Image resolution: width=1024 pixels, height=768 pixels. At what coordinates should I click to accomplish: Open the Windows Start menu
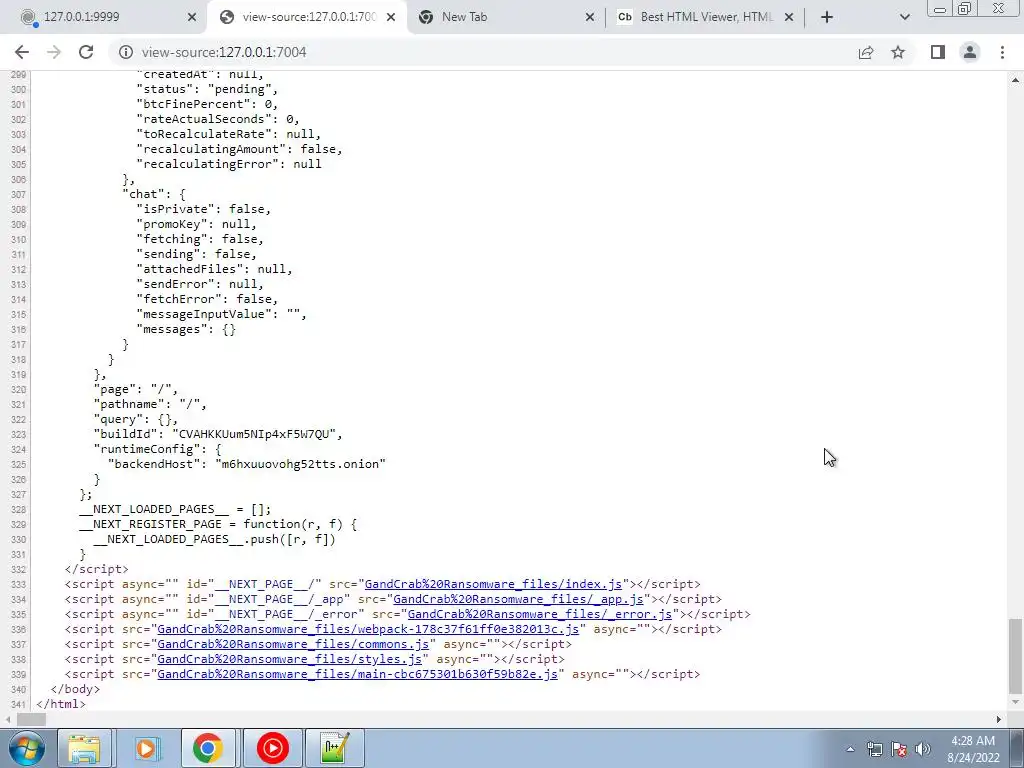pos(25,748)
